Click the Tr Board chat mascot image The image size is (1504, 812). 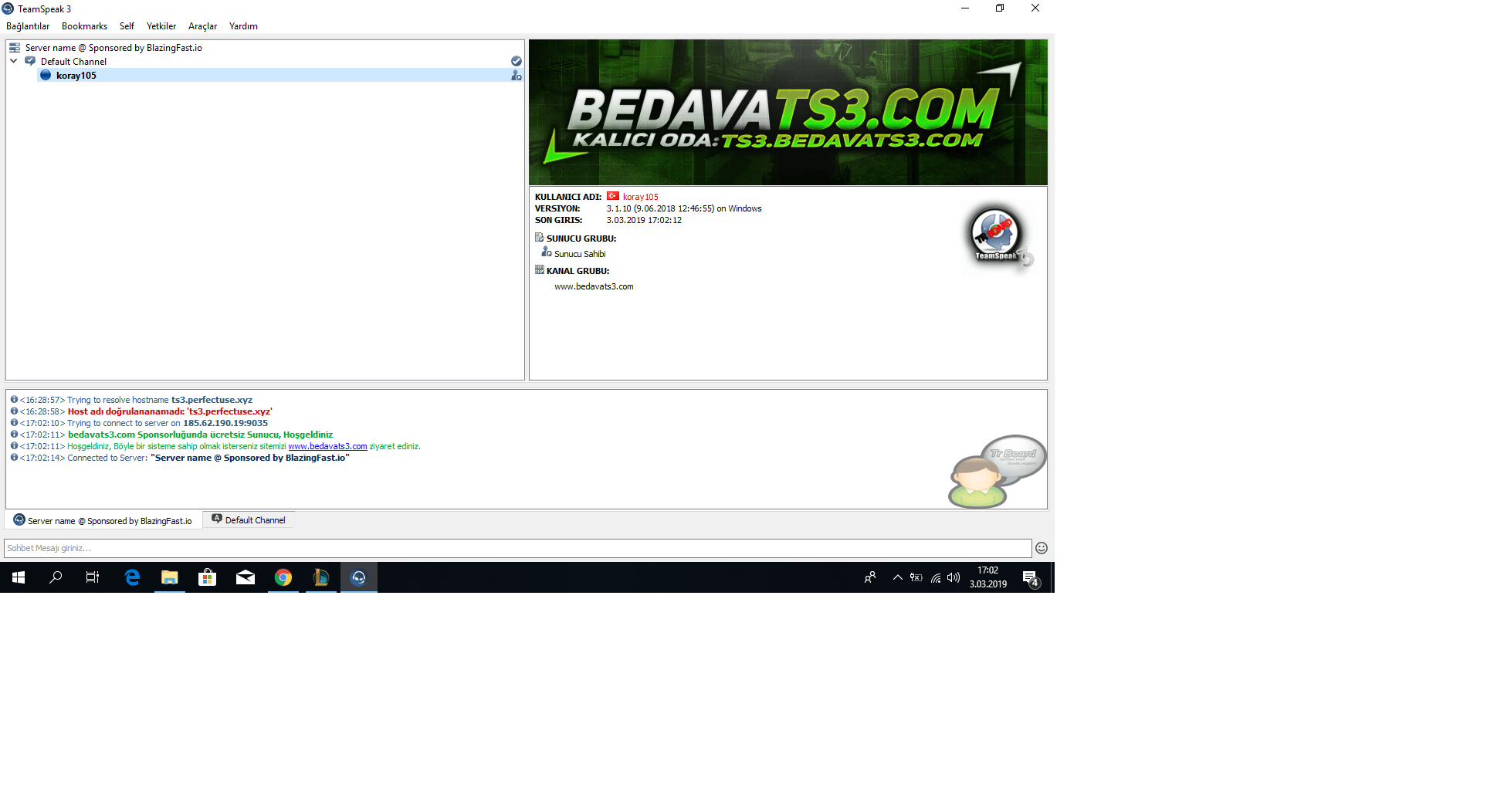pos(997,471)
